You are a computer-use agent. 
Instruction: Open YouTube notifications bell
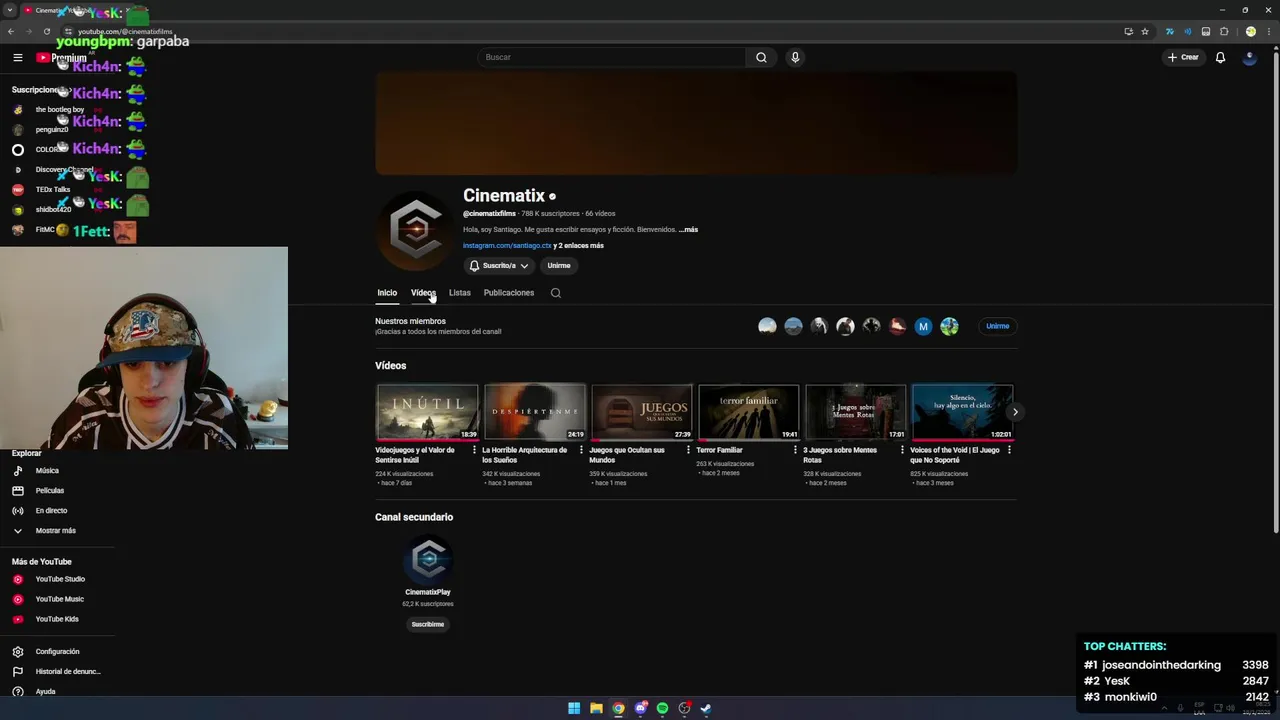[1220, 57]
